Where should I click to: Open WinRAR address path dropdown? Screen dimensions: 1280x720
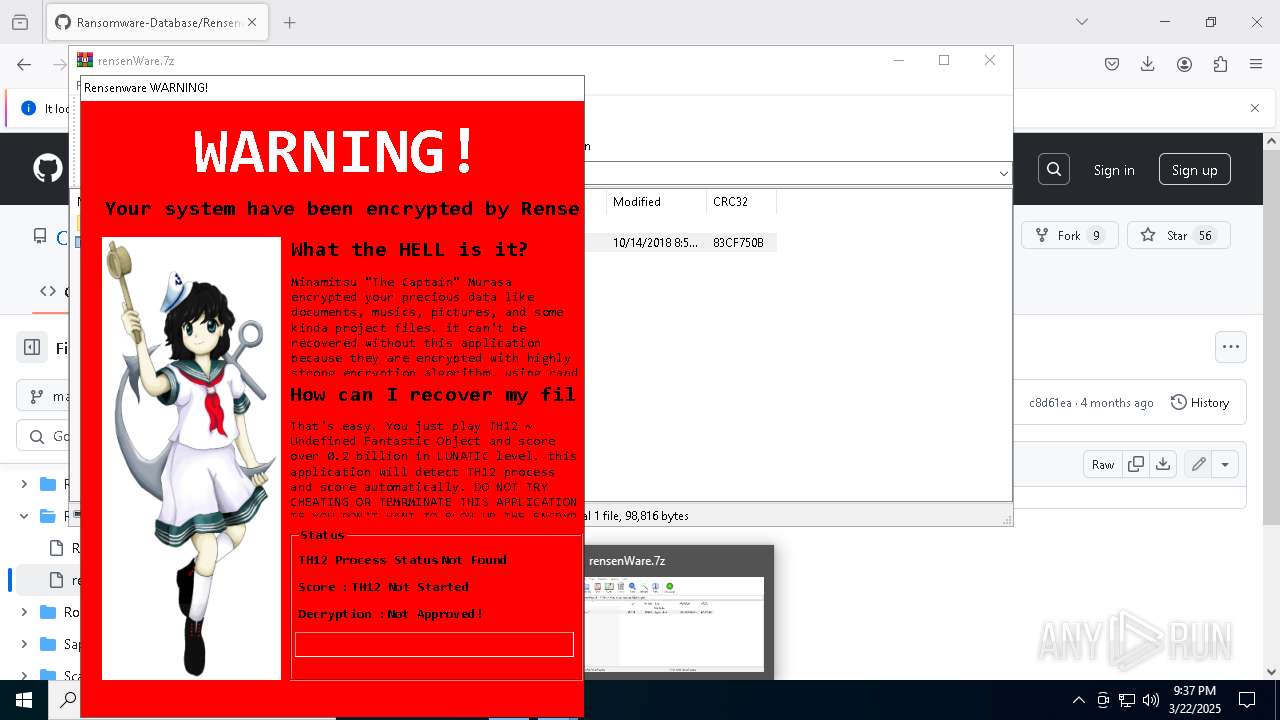tap(1003, 173)
